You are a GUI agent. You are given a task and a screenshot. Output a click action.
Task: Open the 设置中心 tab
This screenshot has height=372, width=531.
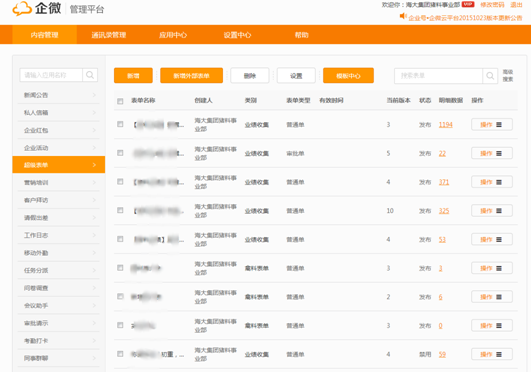[237, 35]
